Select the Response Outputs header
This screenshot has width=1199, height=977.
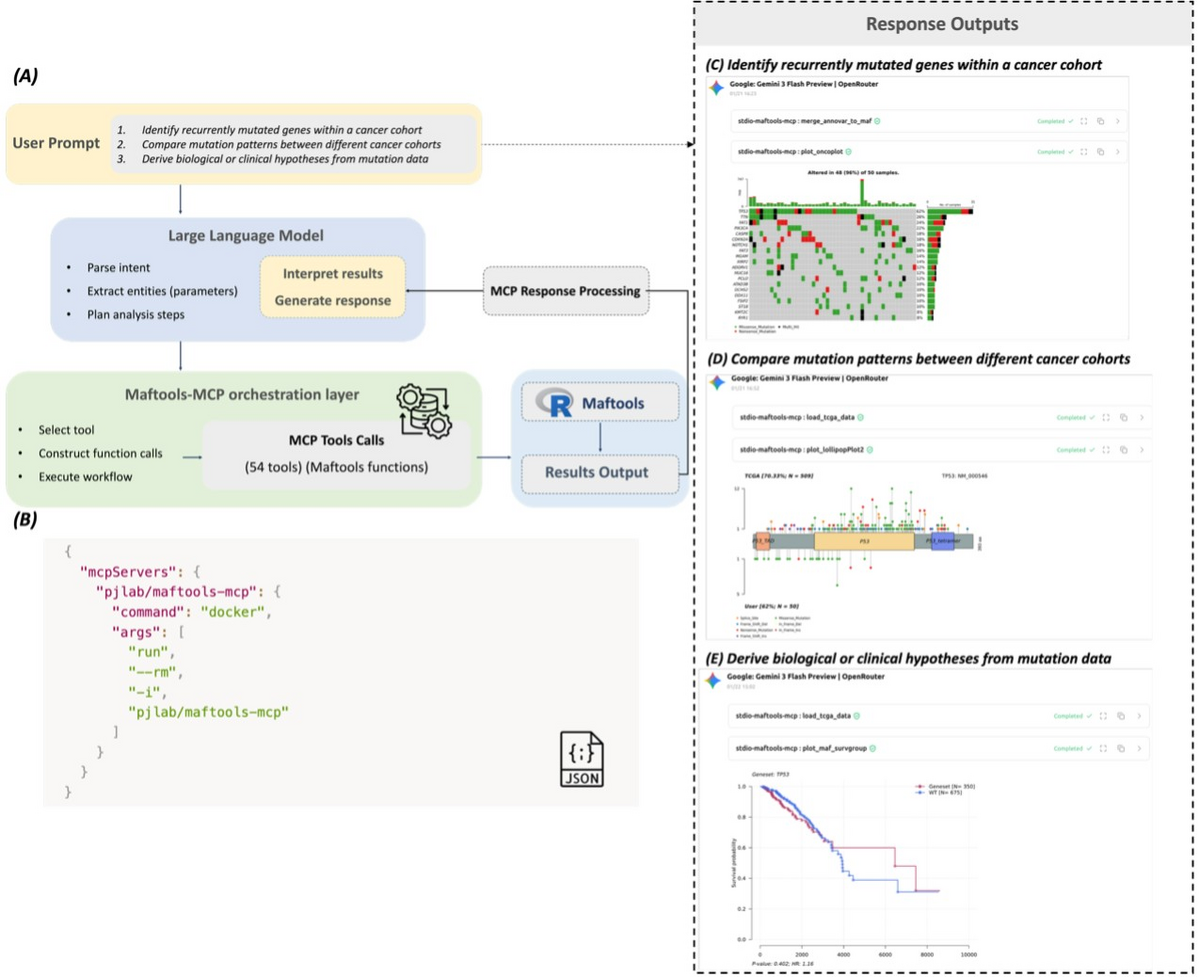point(941,26)
